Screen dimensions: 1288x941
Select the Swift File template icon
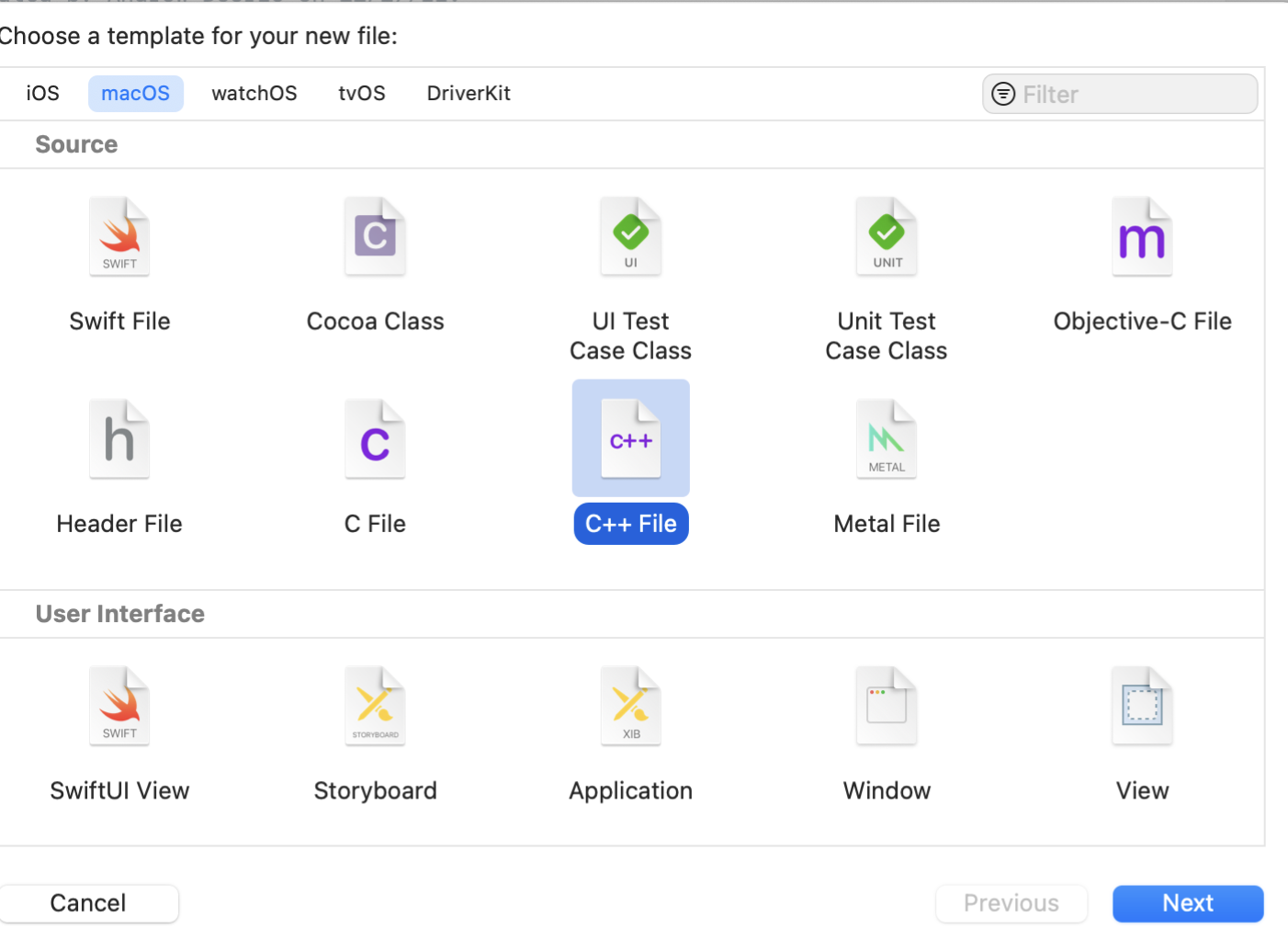tap(119, 237)
